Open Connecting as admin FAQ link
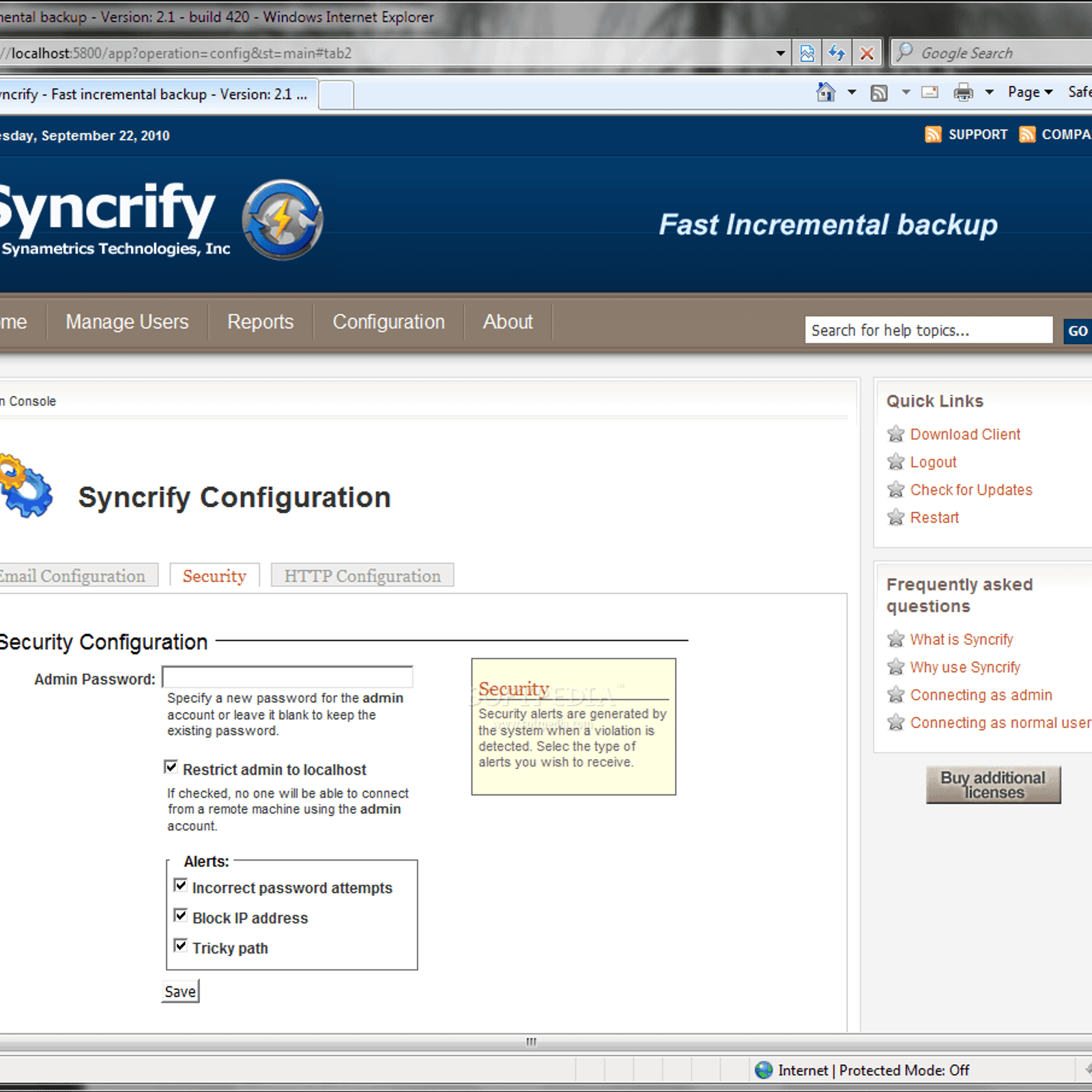1092x1092 pixels. pos(981,695)
